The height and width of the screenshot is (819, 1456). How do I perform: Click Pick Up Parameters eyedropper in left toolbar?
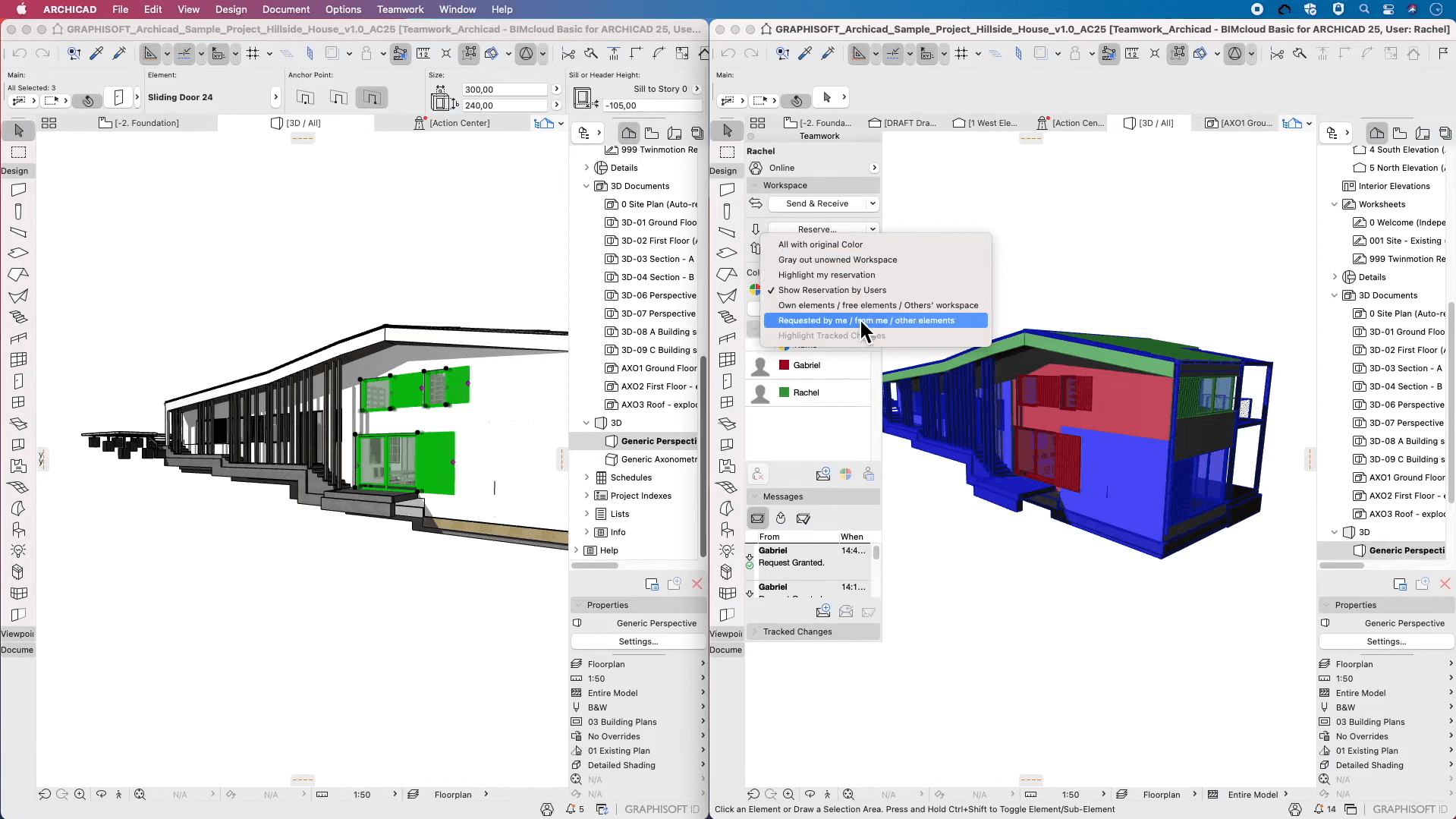point(96,53)
